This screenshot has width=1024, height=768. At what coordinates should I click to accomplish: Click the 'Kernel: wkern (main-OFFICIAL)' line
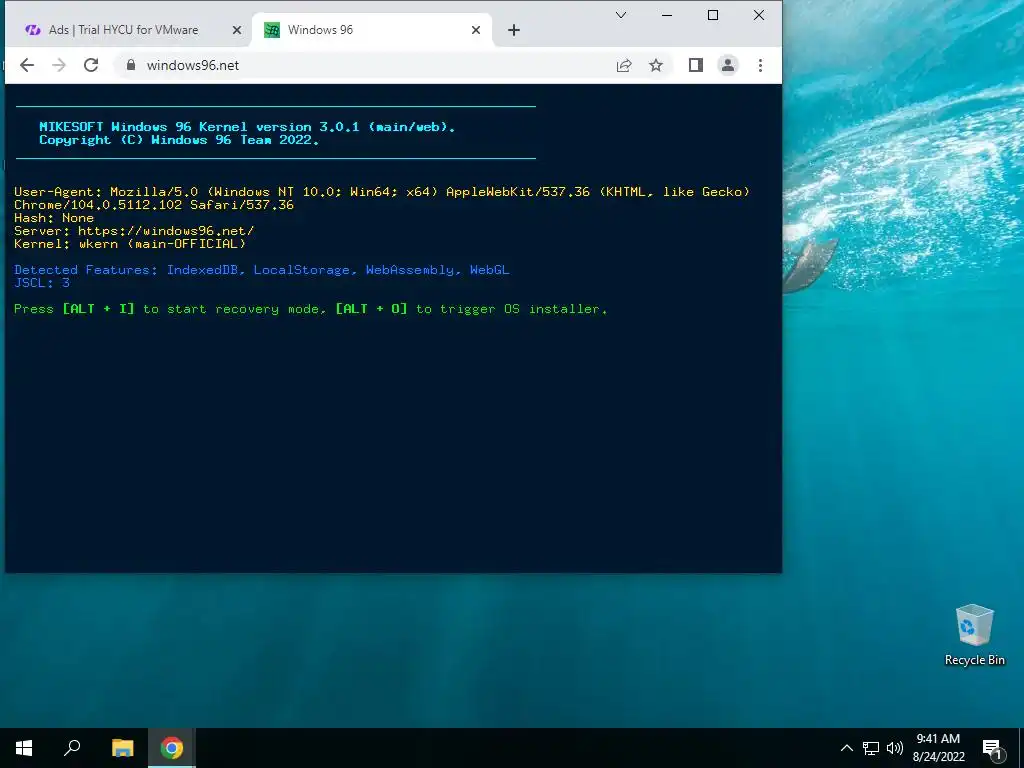click(130, 244)
